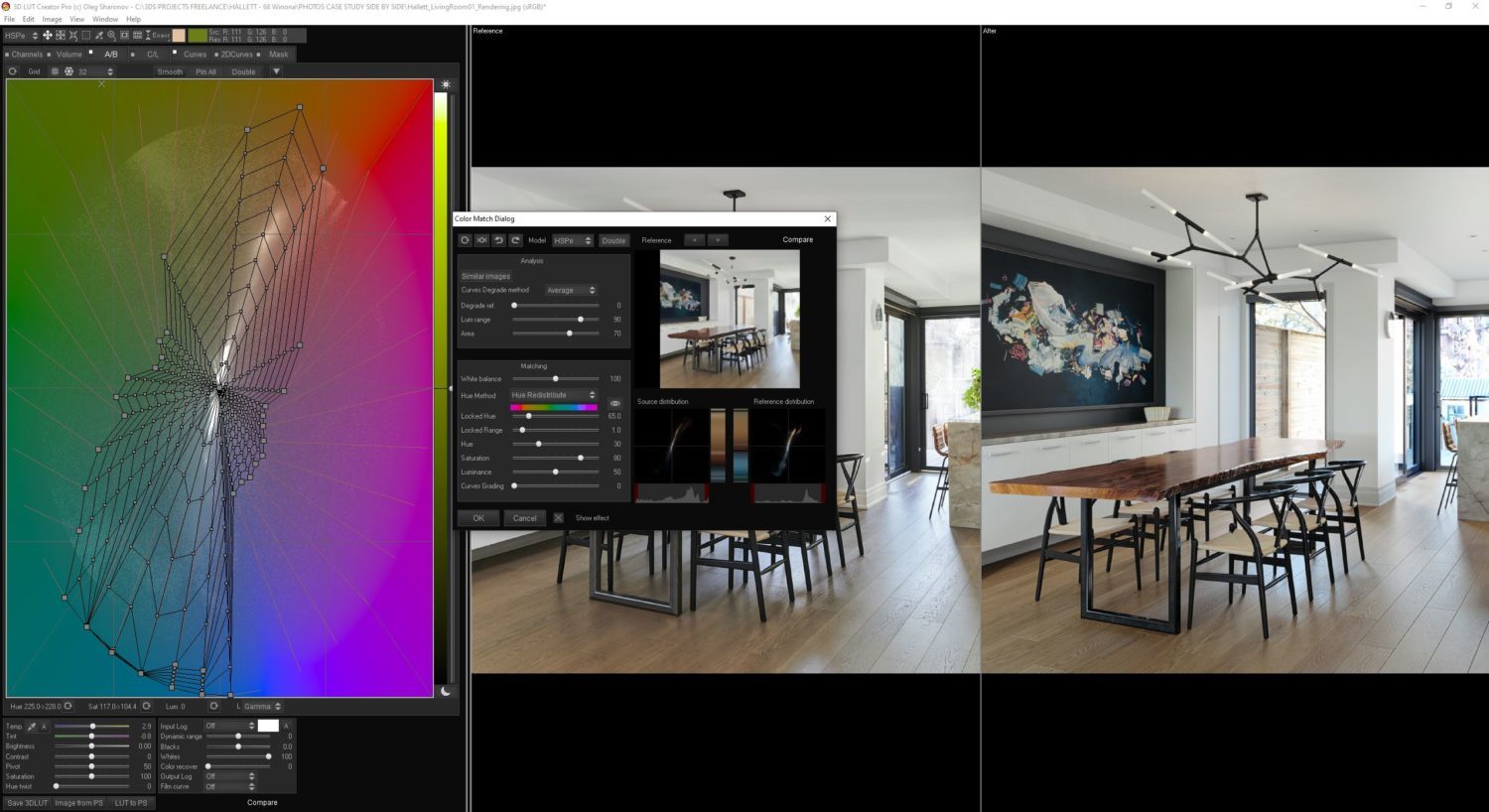Click the eyedropper color picker tool
Viewport: 1489px width, 812px height.
point(98,35)
